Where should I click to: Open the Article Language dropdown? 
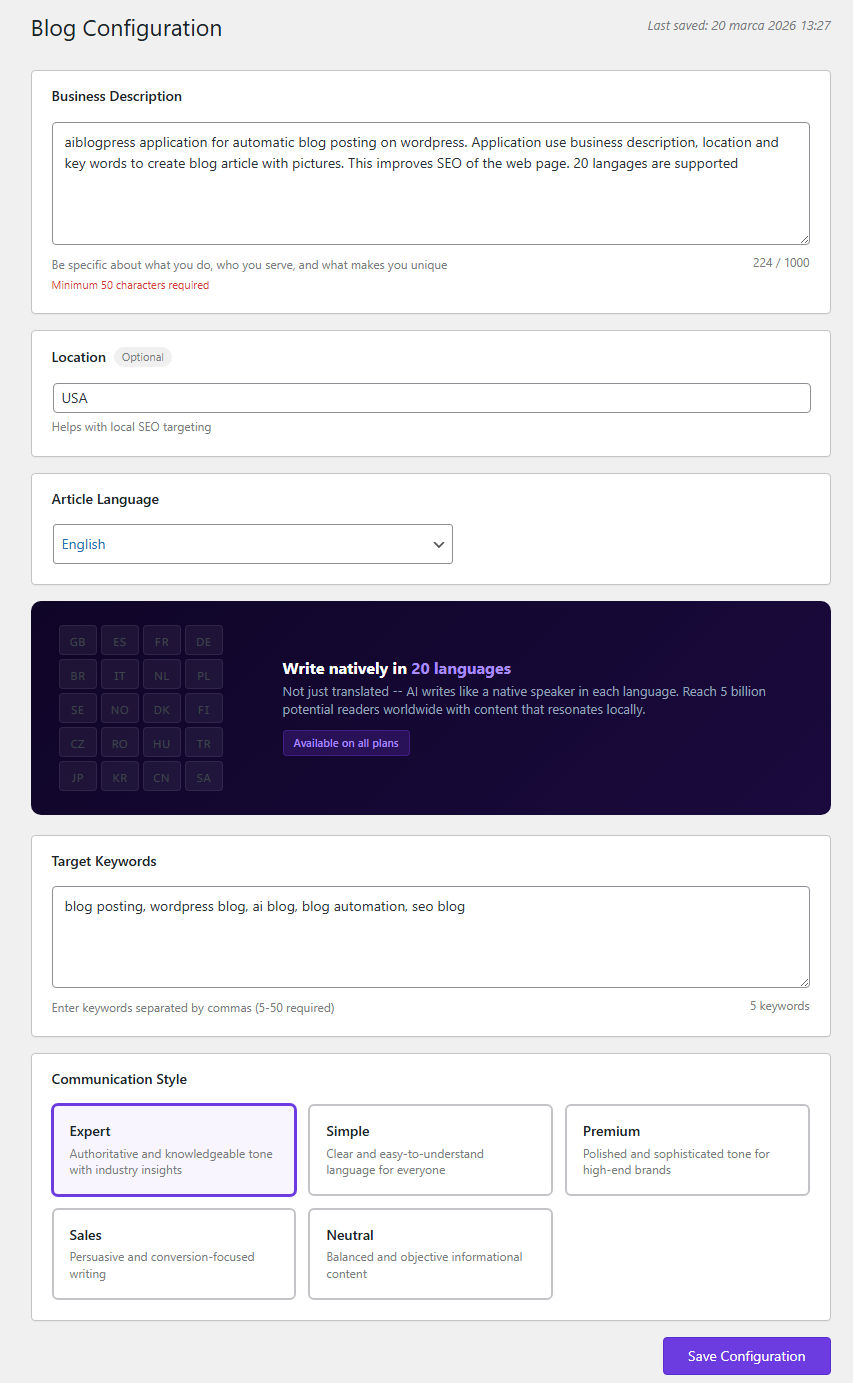252,544
